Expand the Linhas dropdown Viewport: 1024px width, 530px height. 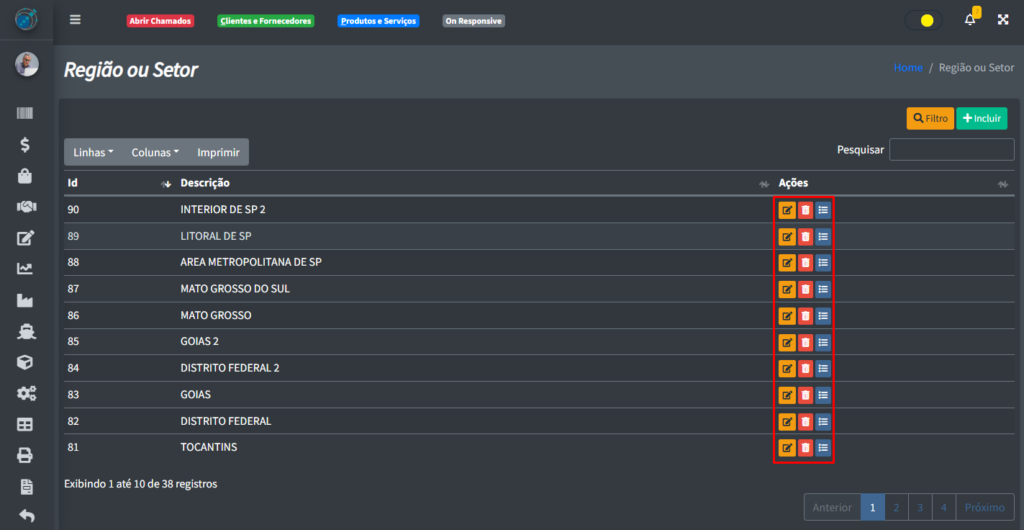tap(93, 152)
